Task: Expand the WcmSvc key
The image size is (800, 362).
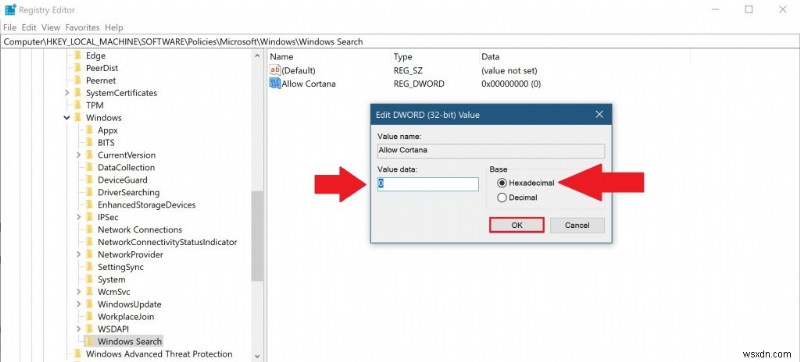Action: 79,292
